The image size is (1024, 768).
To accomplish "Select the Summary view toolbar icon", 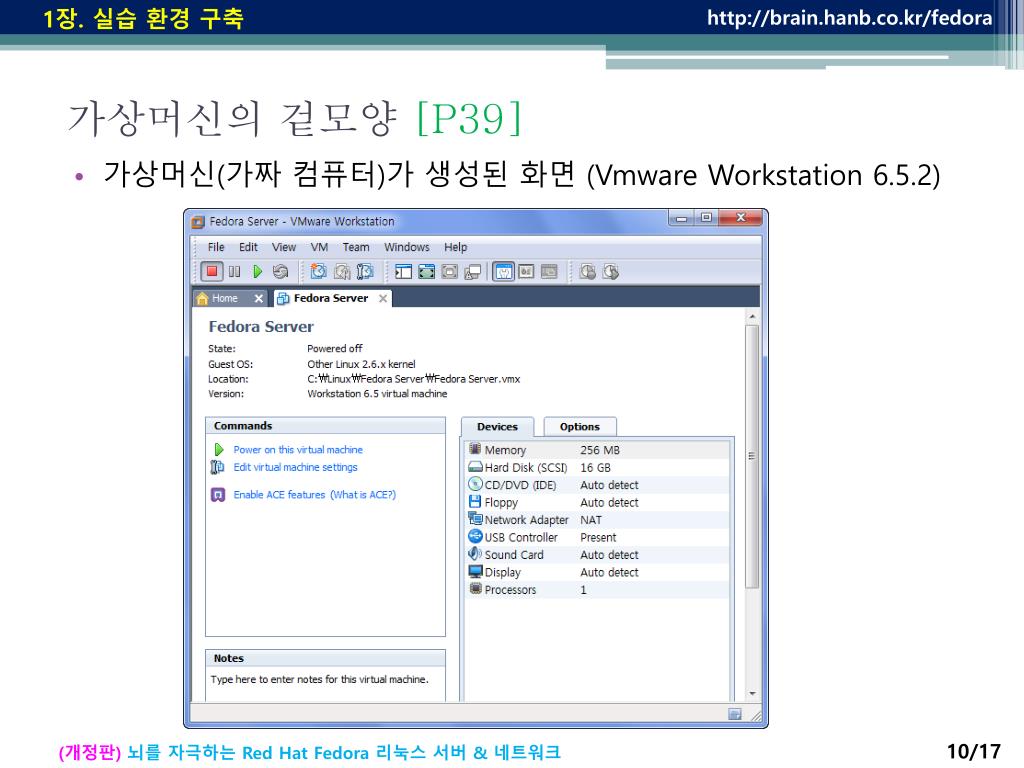I will click(x=504, y=271).
